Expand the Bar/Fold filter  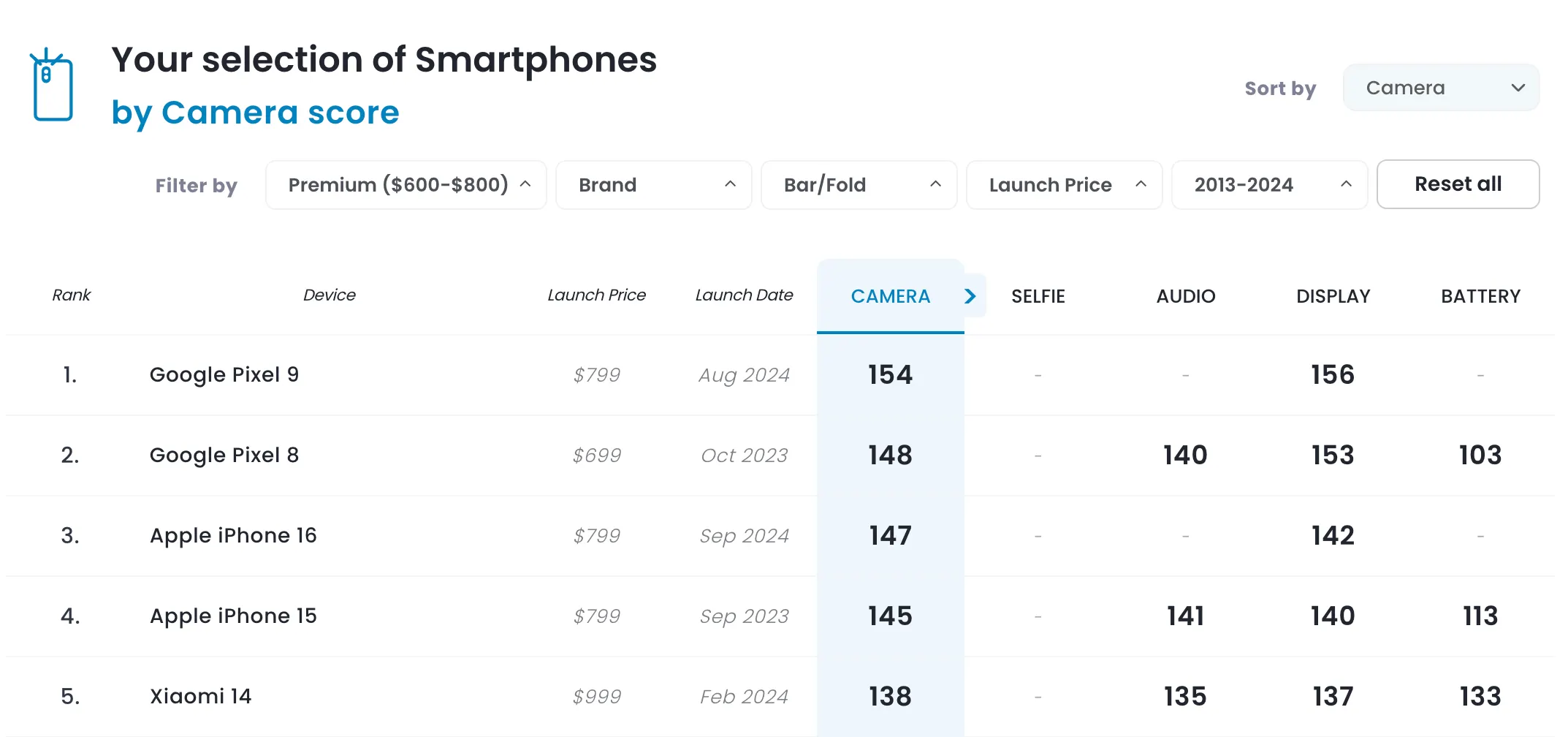(x=859, y=185)
